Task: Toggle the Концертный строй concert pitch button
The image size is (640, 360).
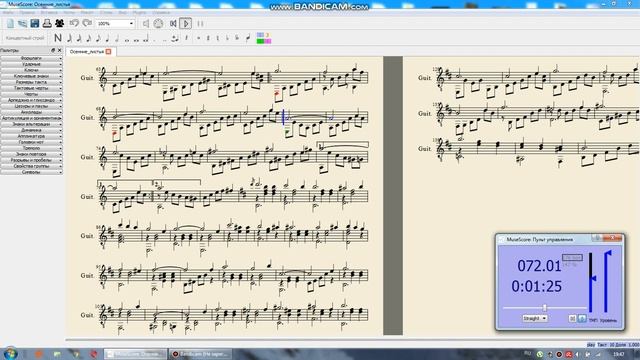Action: (25, 38)
